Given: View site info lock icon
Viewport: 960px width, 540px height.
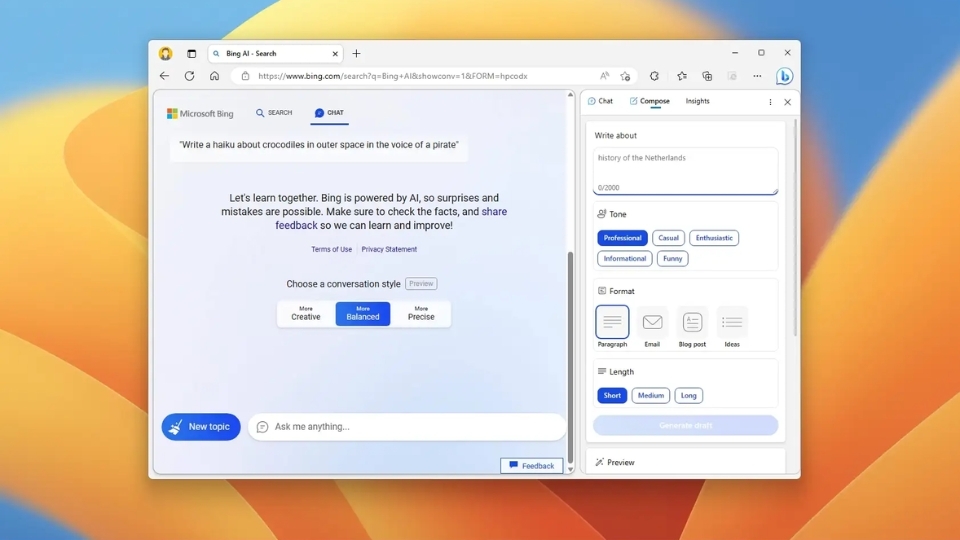Looking at the screenshot, I should point(246,76).
